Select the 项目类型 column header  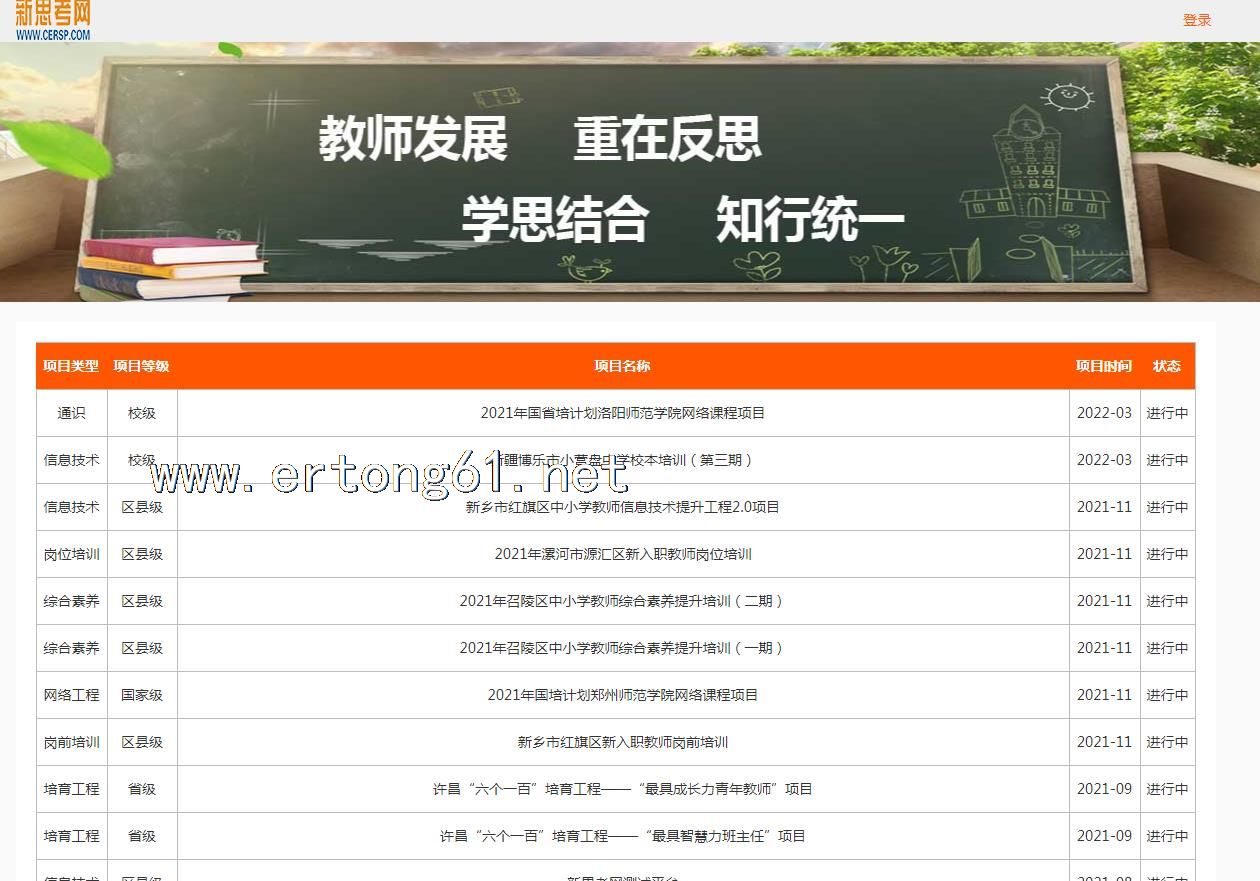click(x=71, y=366)
